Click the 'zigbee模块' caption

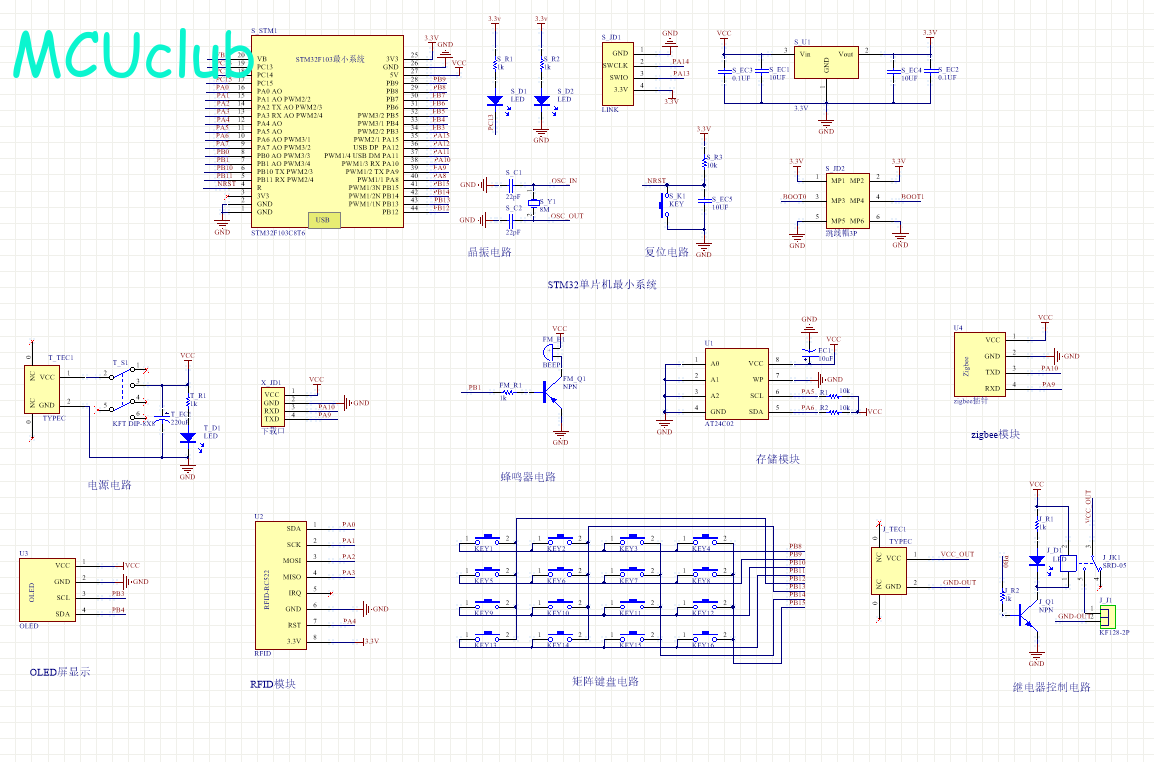995,434
